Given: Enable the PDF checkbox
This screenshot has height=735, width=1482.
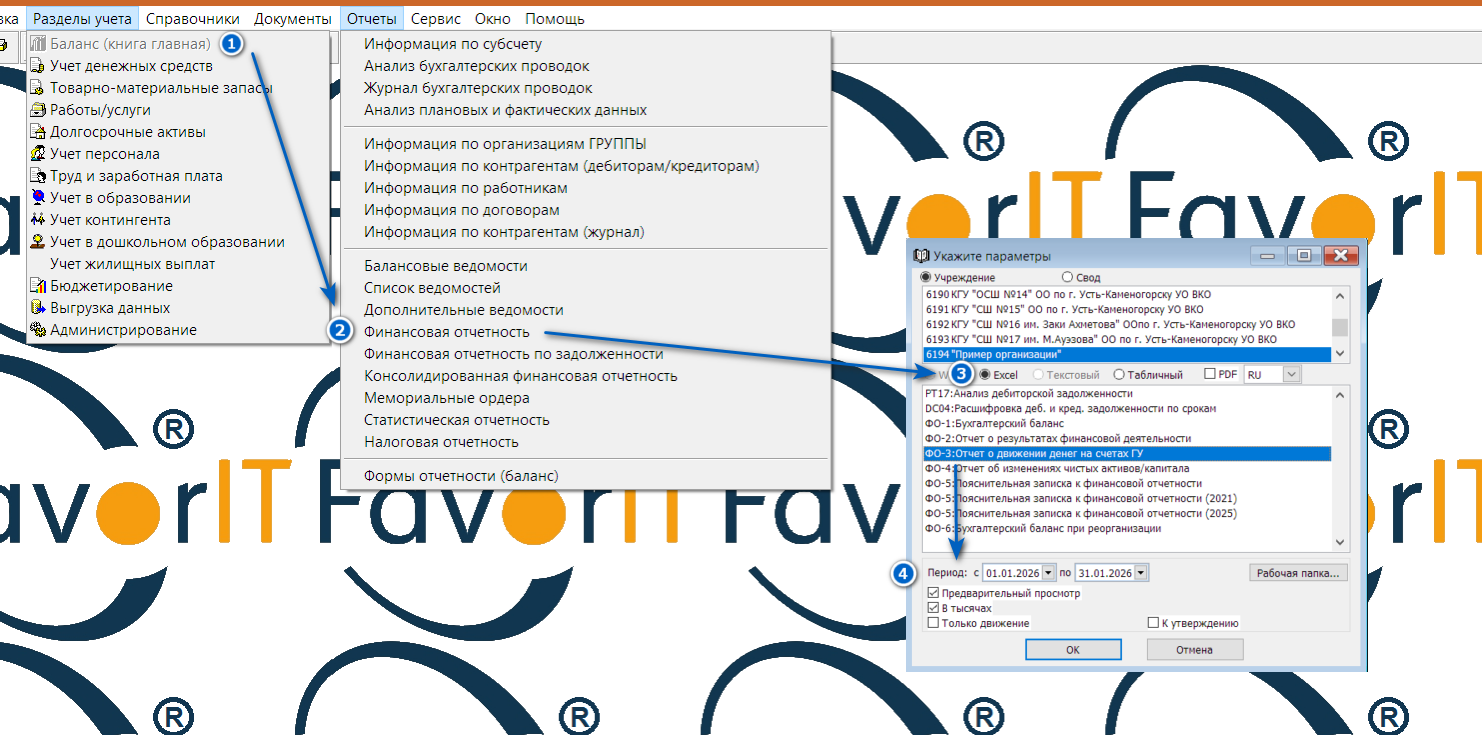Looking at the screenshot, I should pos(1211,375).
